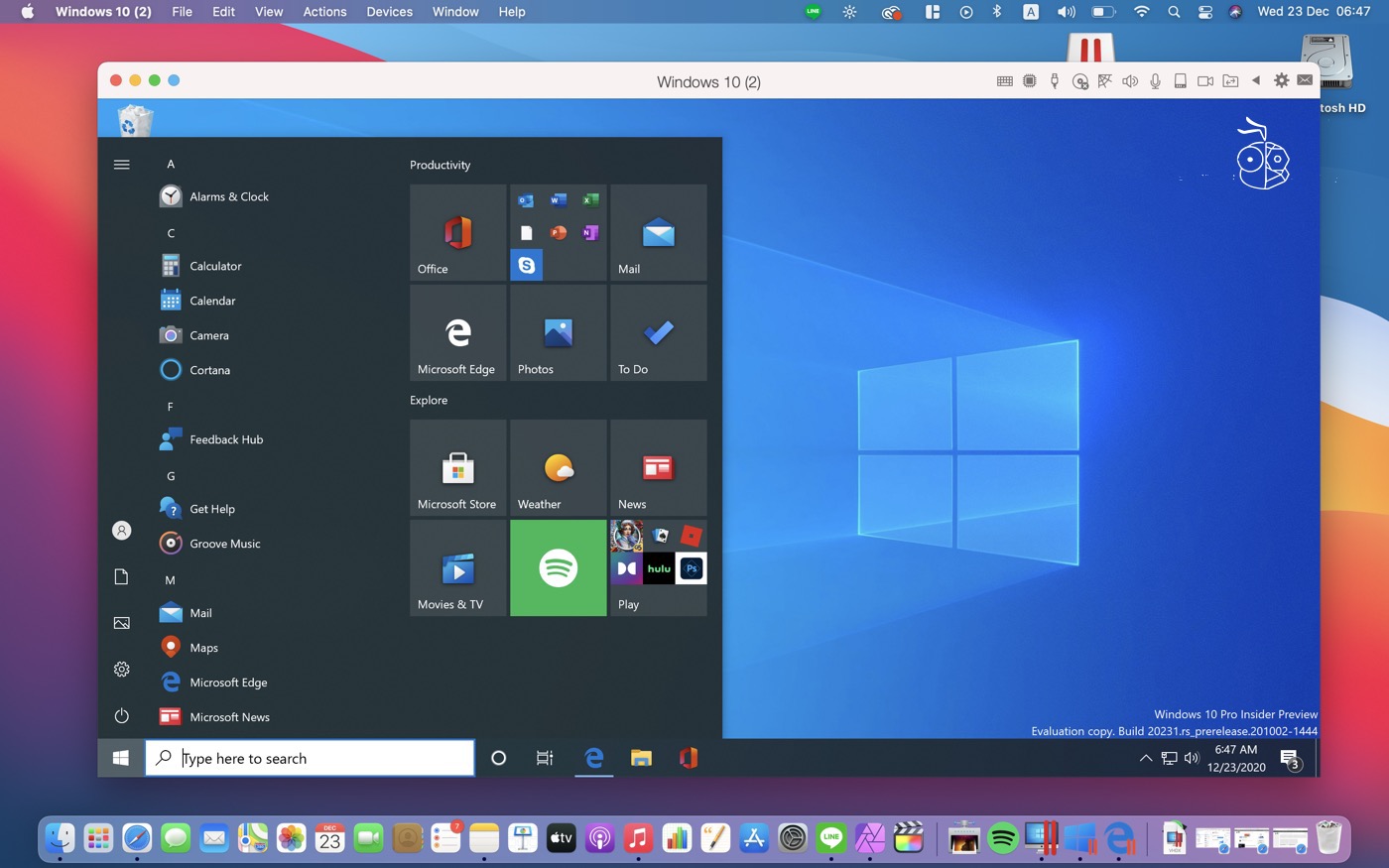Screen dimensions: 1389x868
Task: Select Calculator from the app list
Action: click(215, 266)
